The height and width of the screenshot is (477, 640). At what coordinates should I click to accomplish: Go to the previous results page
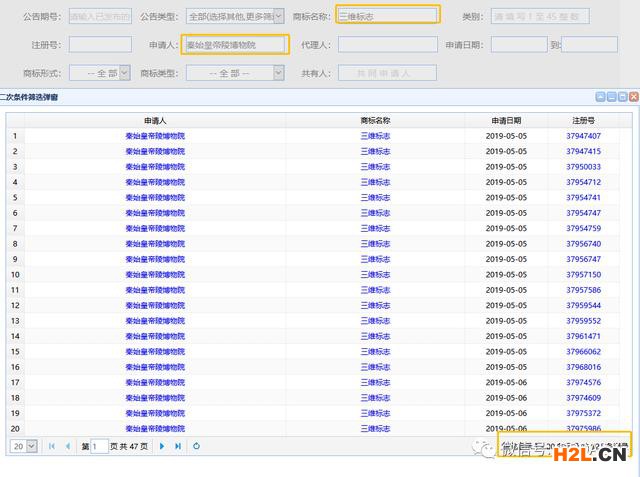68,446
